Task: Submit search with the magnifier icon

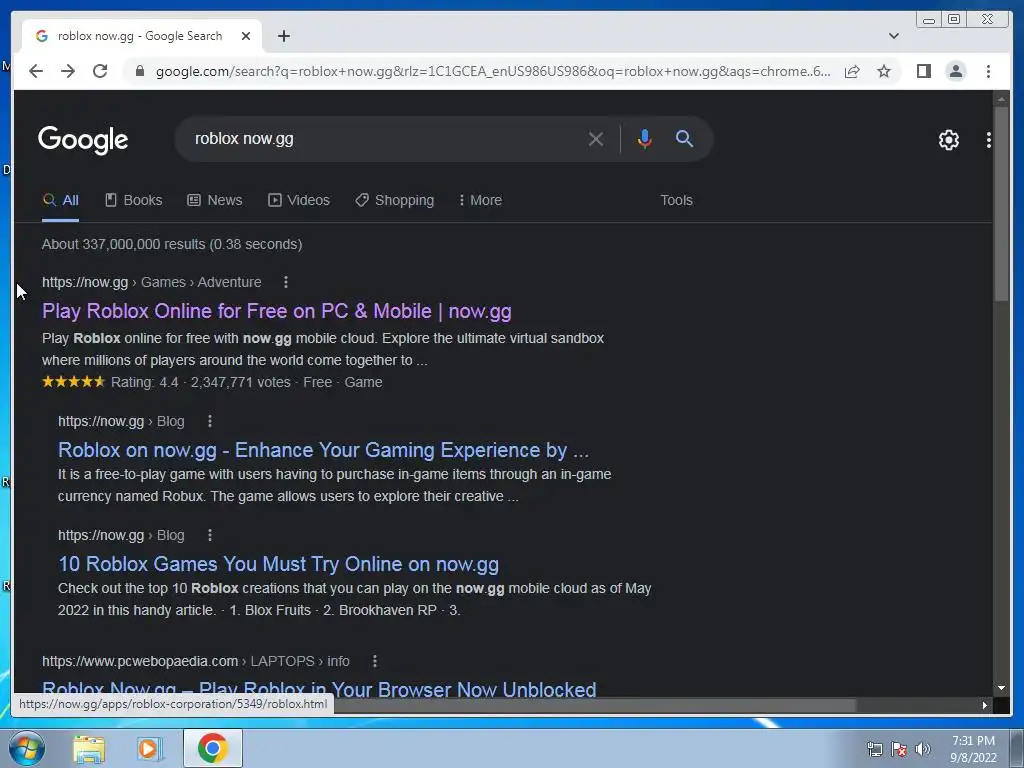Action: pos(684,138)
